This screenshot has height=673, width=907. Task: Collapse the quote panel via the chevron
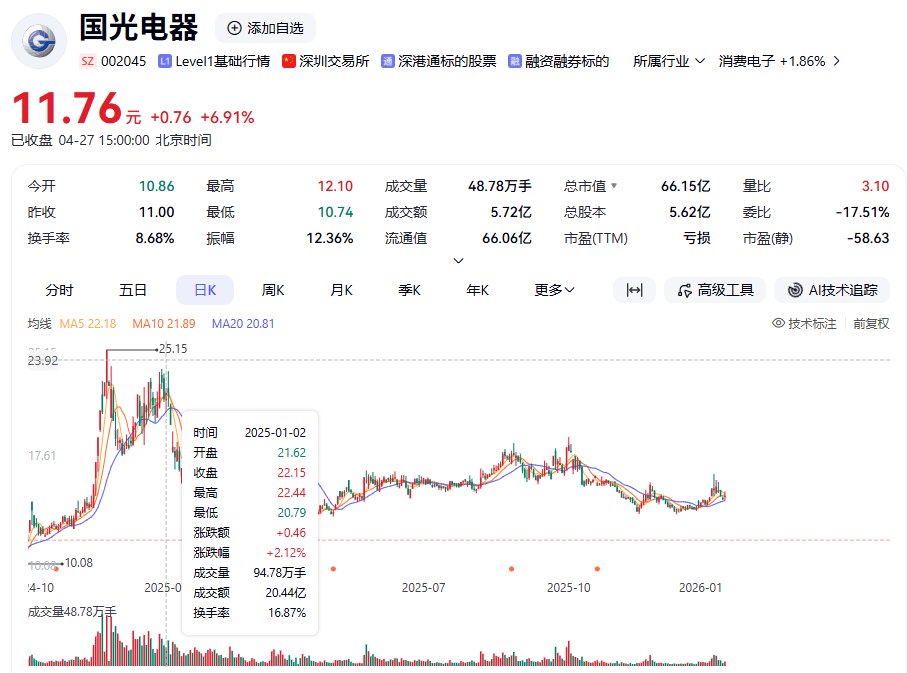click(x=458, y=260)
